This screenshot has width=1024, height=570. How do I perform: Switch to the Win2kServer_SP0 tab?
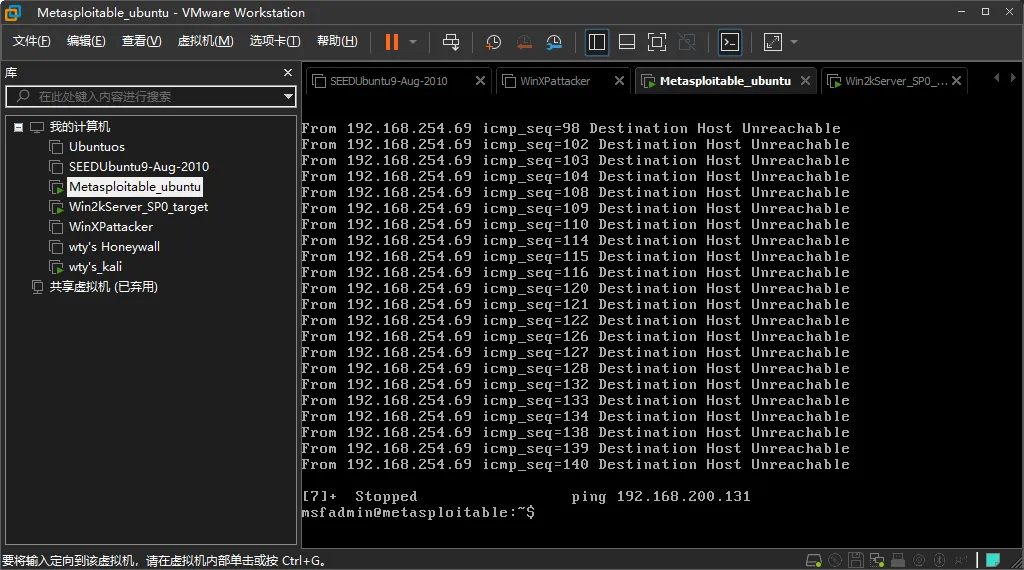pos(896,81)
